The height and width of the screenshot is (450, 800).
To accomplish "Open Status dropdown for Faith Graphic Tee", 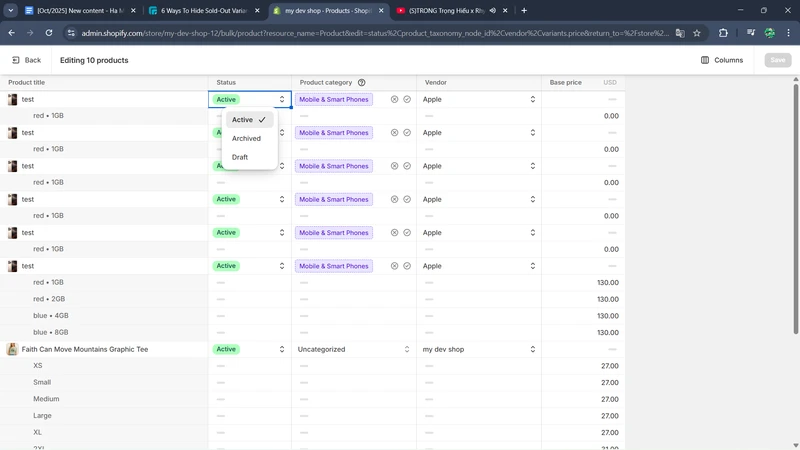I will pos(250,350).
